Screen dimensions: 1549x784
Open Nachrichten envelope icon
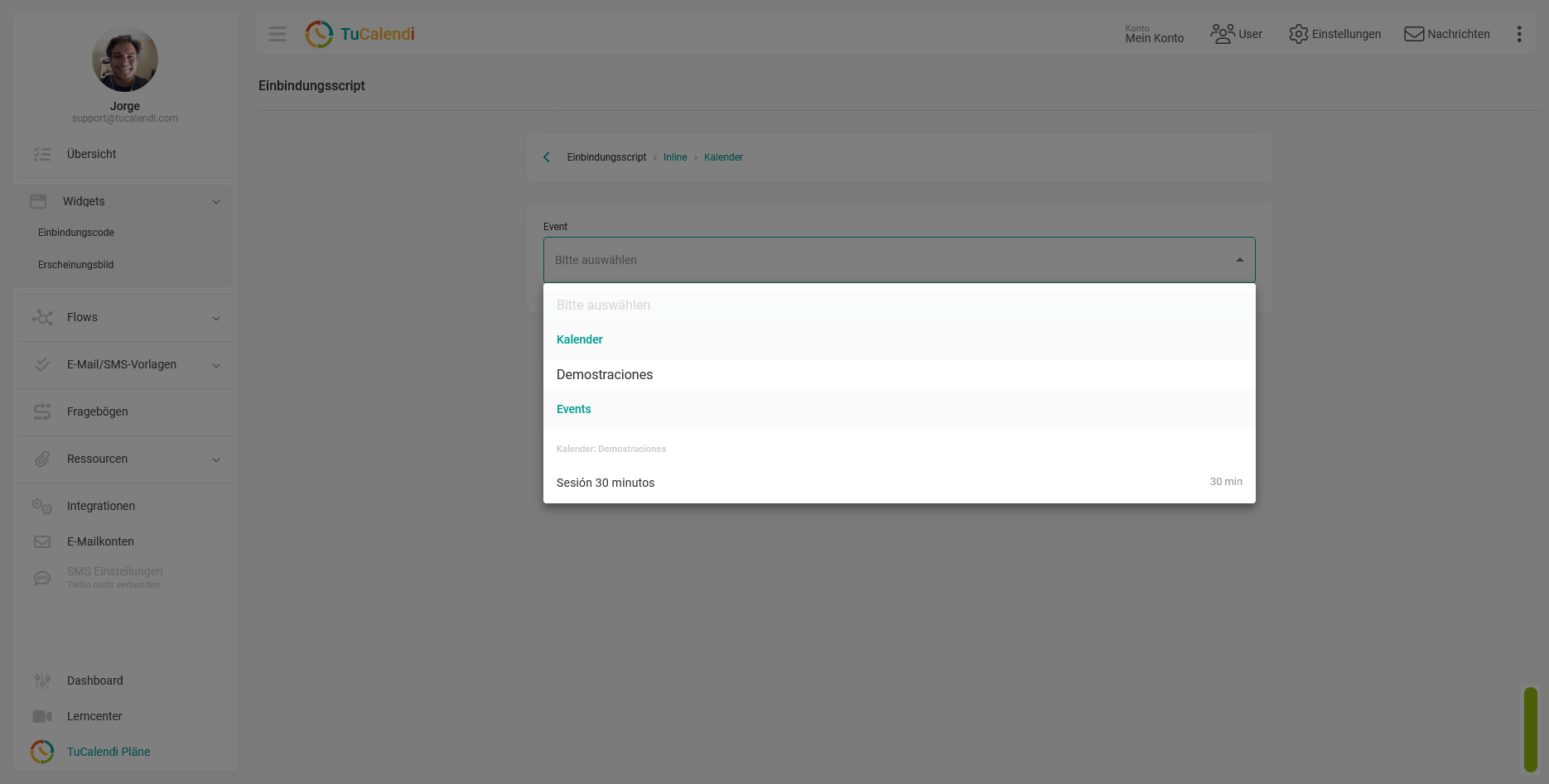(1414, 34)
